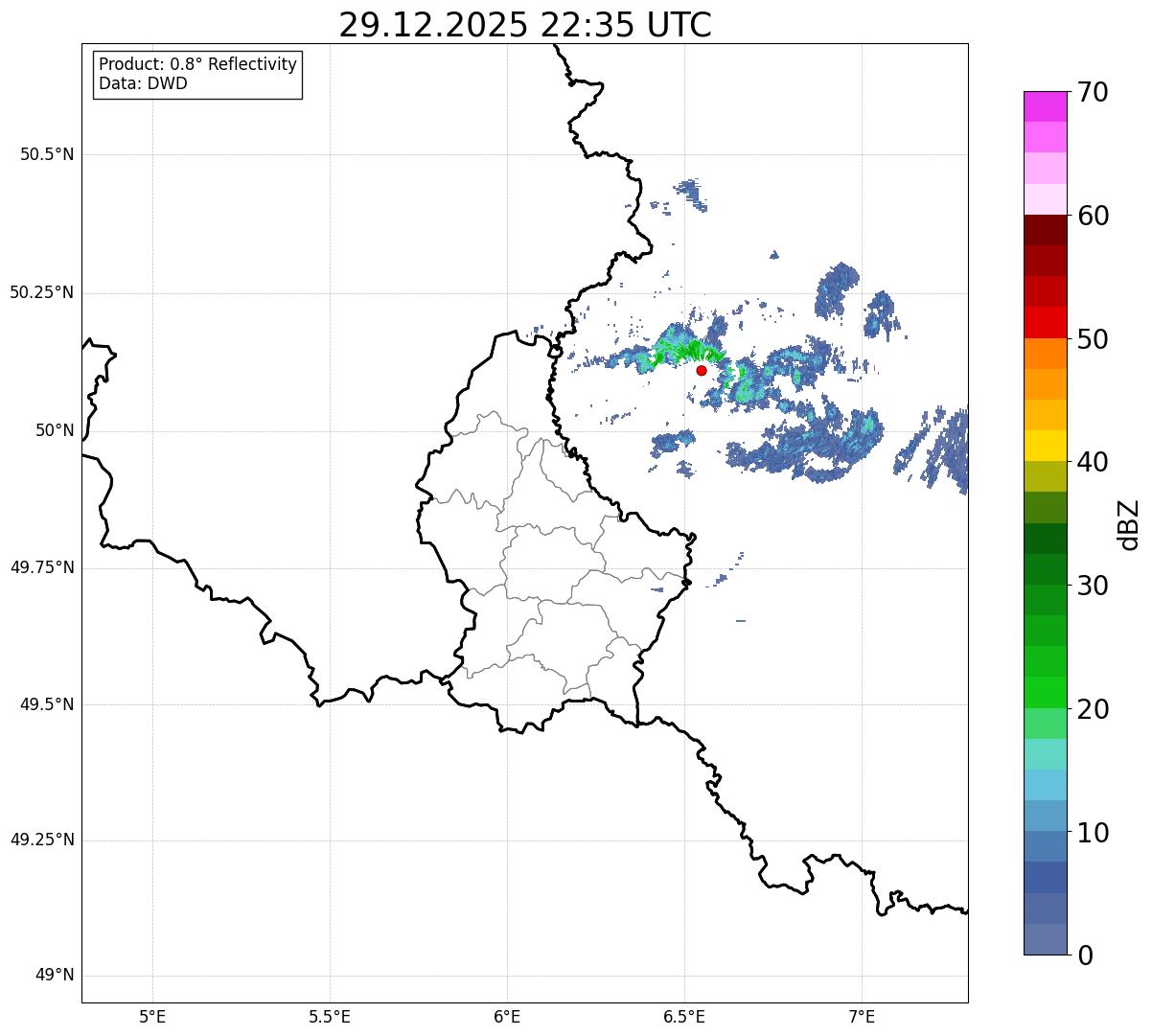Image resolution: width=1152 pixels, height=1036 pixels.
Task: Pick the dark green swatch just above 30 dBZ
Action: (x=1045, y=569)
